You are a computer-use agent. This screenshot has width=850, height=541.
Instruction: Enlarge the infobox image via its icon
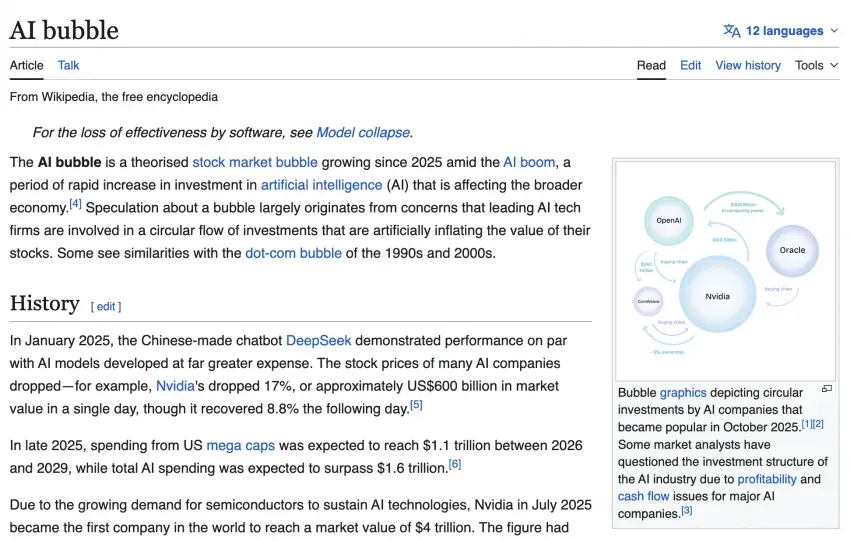click(x=827, y=389)
